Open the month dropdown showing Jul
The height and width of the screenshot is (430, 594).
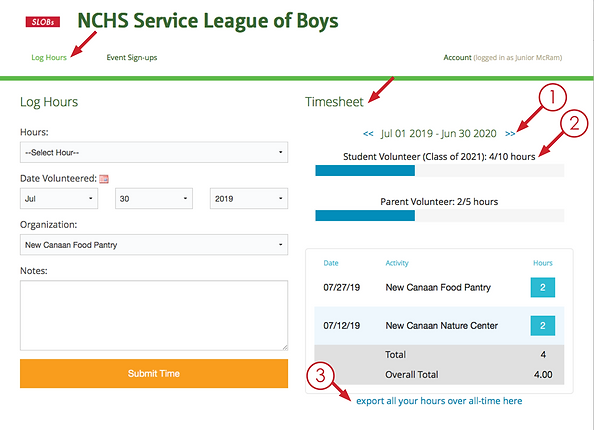coord(59,199)
